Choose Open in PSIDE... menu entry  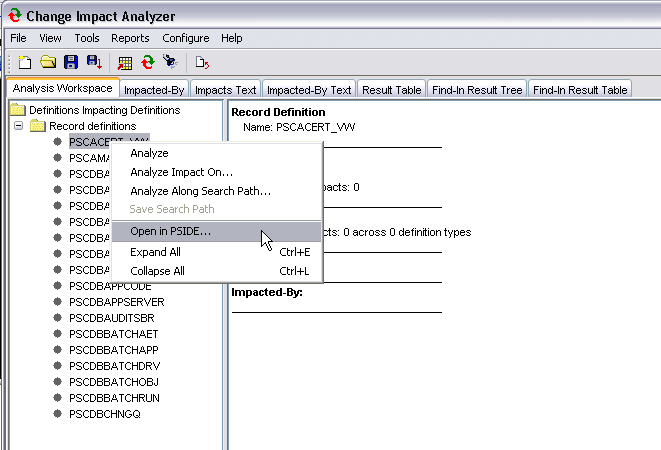[x=217, y=232]
